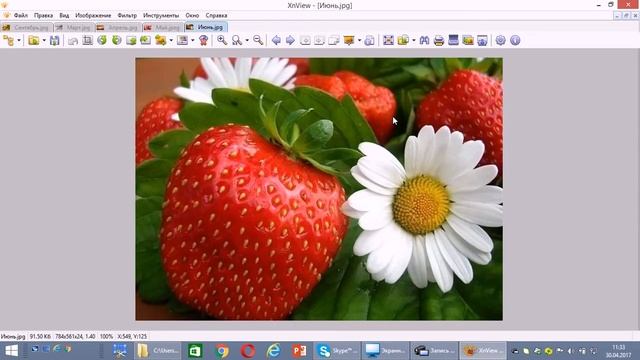This screenshot has width=640, height=360.
Task: Open the Изображение menu
Action: coord(93,16)
